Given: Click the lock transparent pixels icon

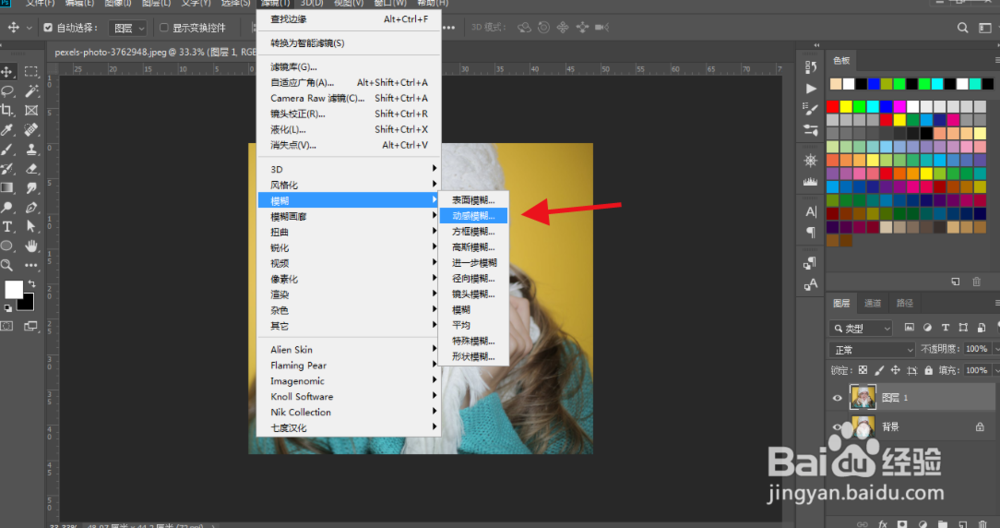Looking at the screenshot, I should point(862,370).
